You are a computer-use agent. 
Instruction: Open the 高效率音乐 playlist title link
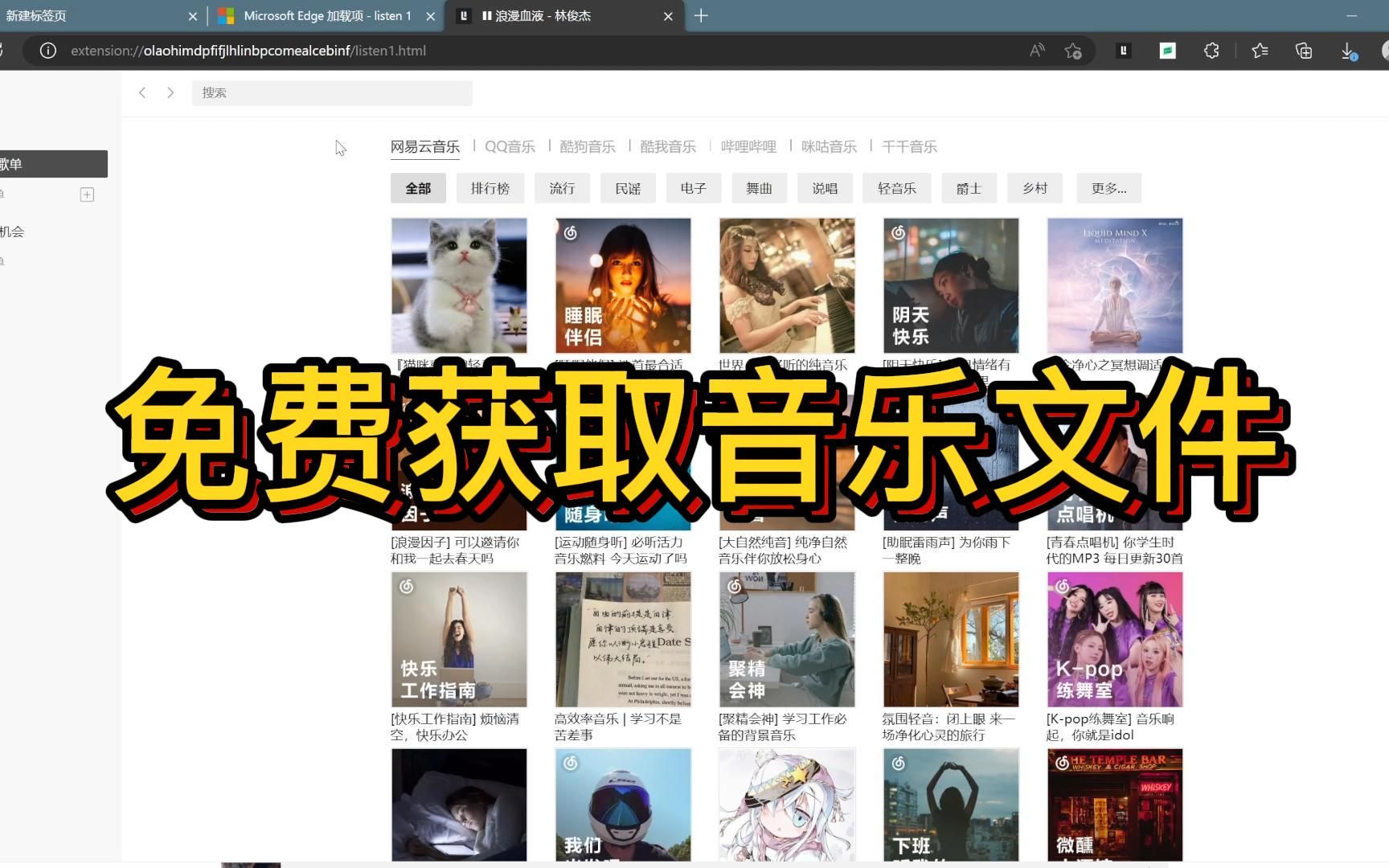[x=618, y=727]
